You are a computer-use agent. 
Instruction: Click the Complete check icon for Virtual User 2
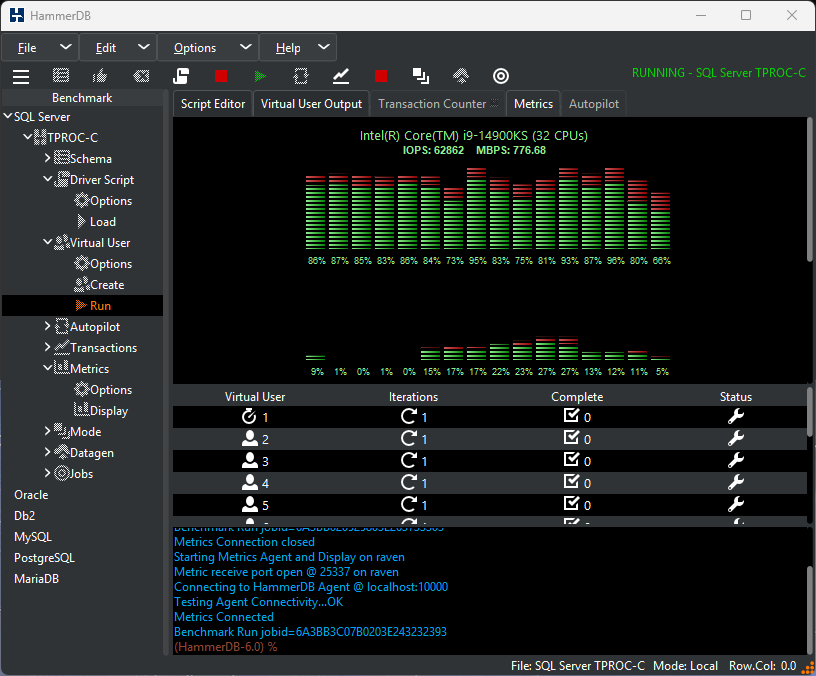[x=571, y=438]
